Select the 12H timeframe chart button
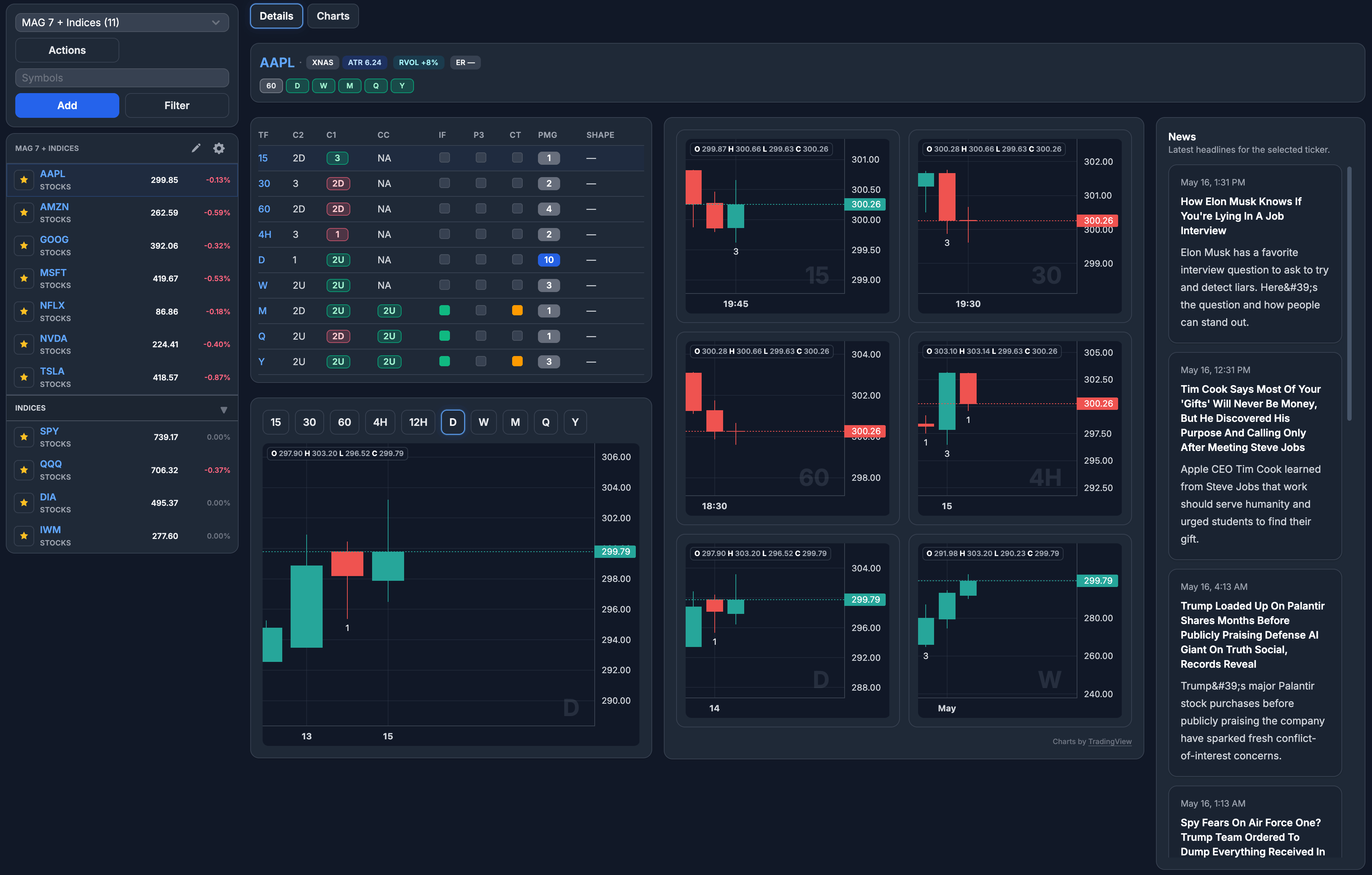The image size is (1372, 875). click(418, 422)
